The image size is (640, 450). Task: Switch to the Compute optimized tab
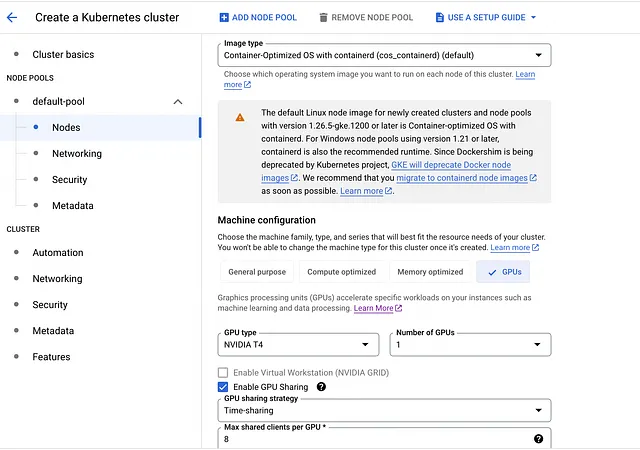(342, 272)
